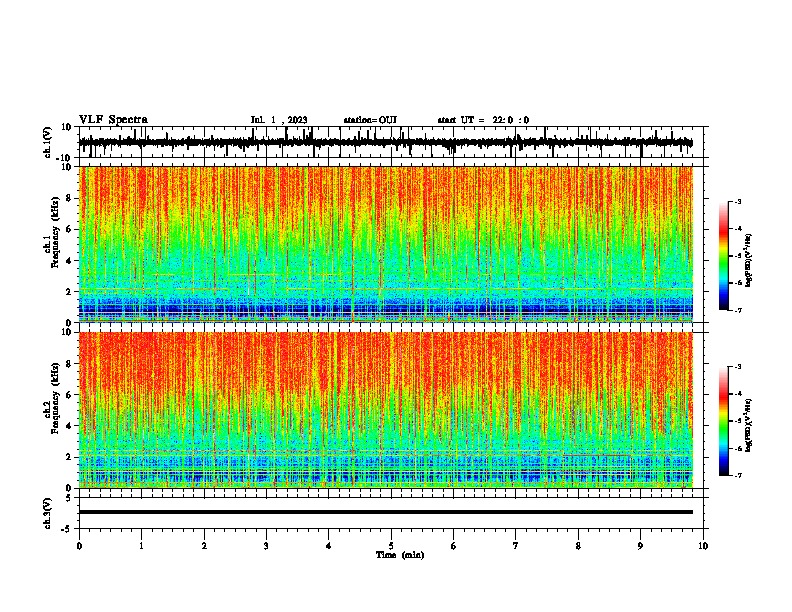Select the date text "Jul 1, 2023"
The image size is (792, 612).
(279, 120)
